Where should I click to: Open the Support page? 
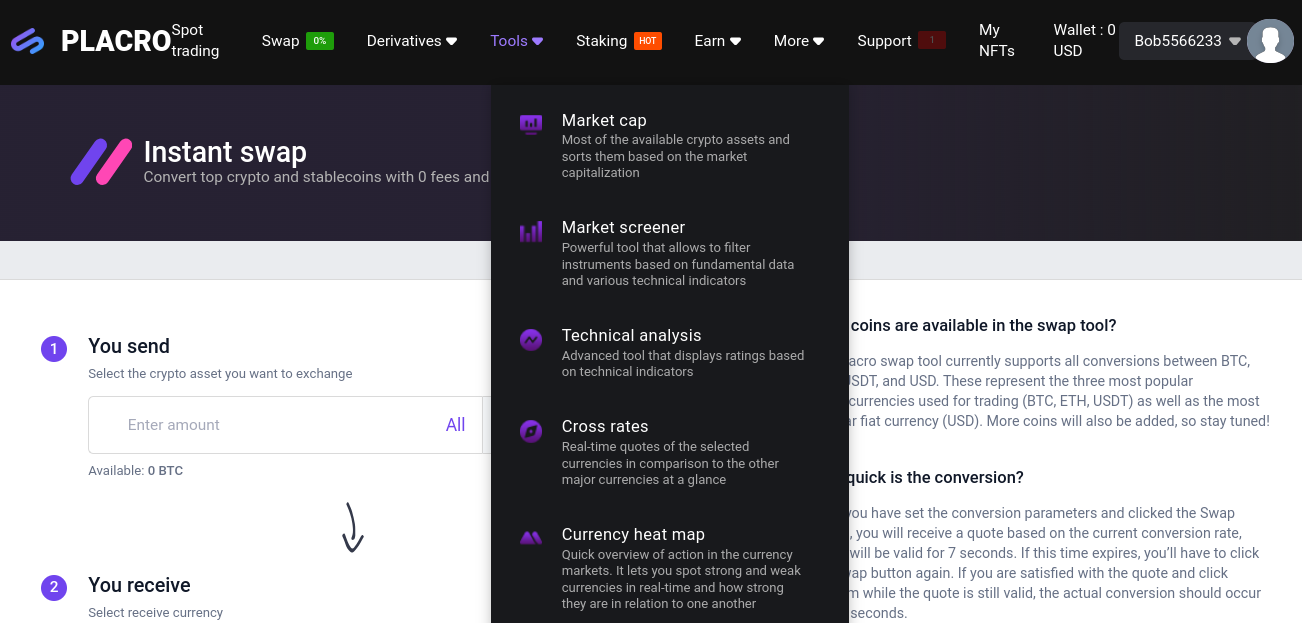[x=884, y=41]
